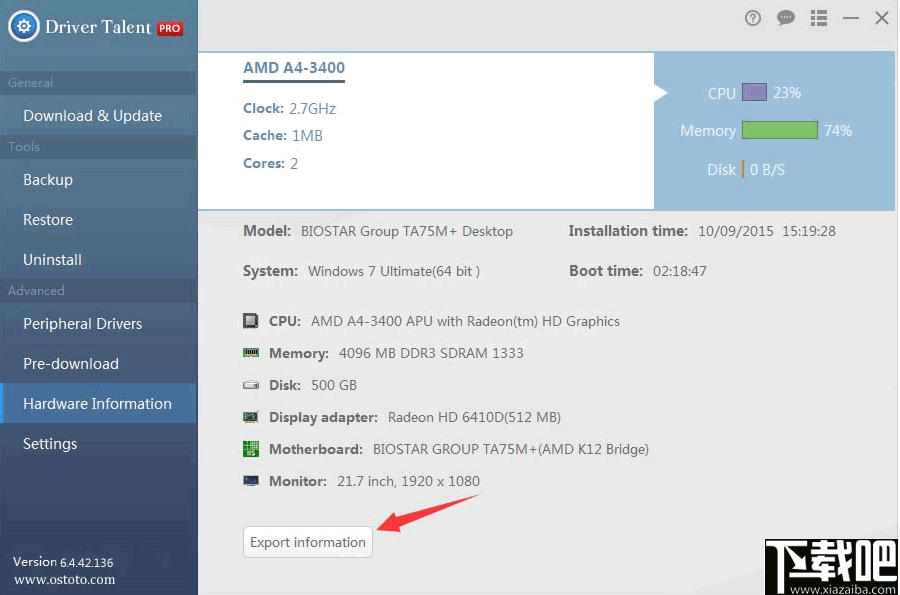The width and height of the screenshot is (900, 595).
Task: Click the Export information button
Action: (307, 542)
